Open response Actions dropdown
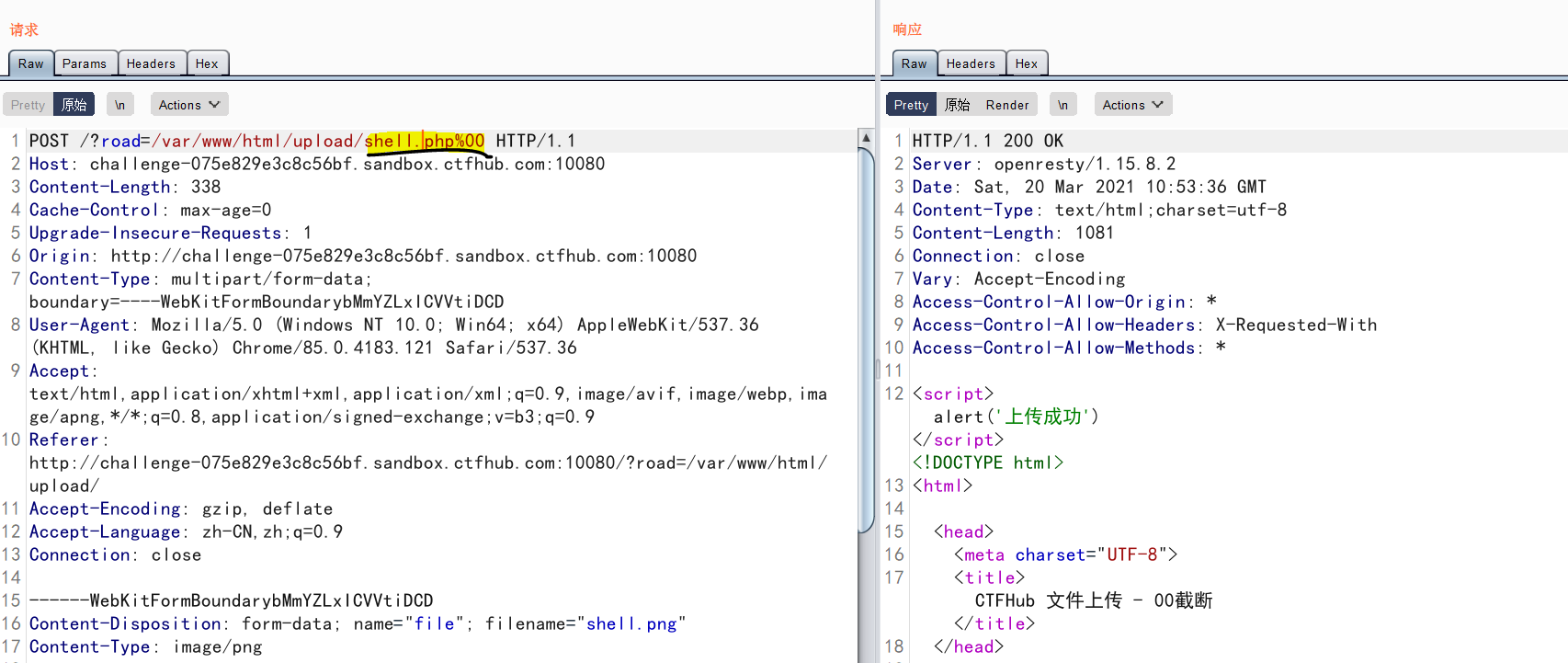 [x=1132, y=105]
